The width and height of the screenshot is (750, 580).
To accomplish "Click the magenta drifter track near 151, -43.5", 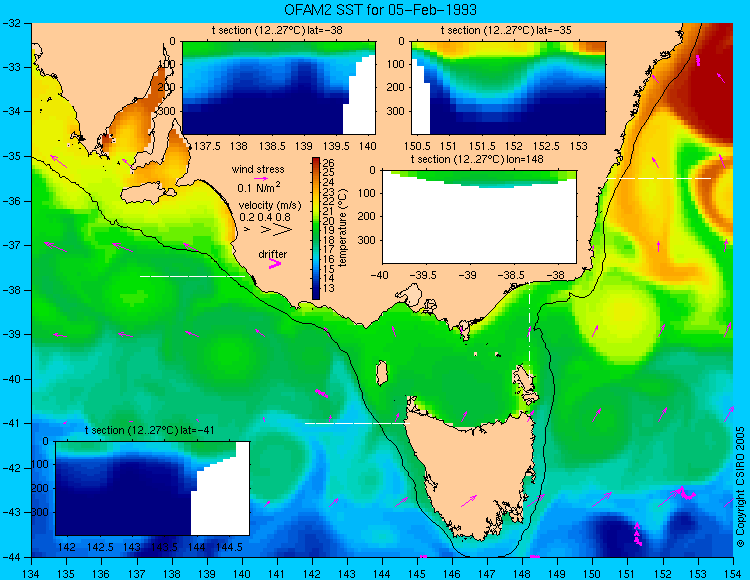I will pos(638,534).
